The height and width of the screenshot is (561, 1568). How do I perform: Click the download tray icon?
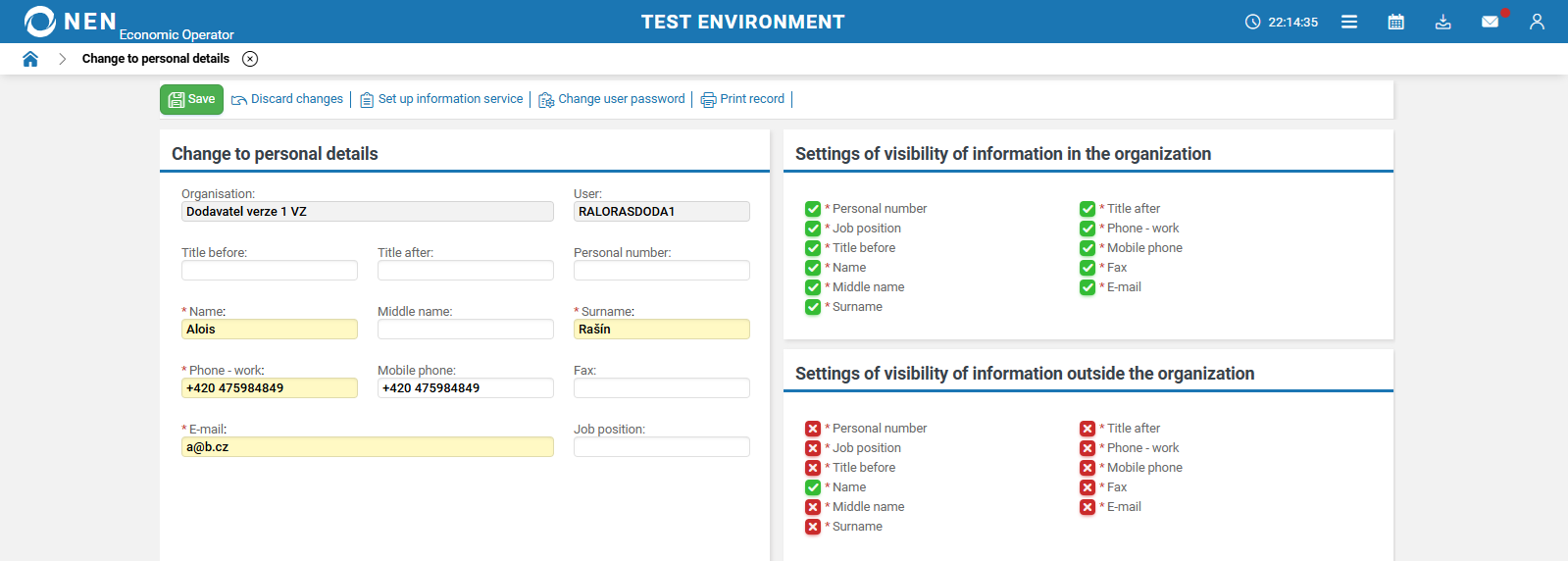1443,22
